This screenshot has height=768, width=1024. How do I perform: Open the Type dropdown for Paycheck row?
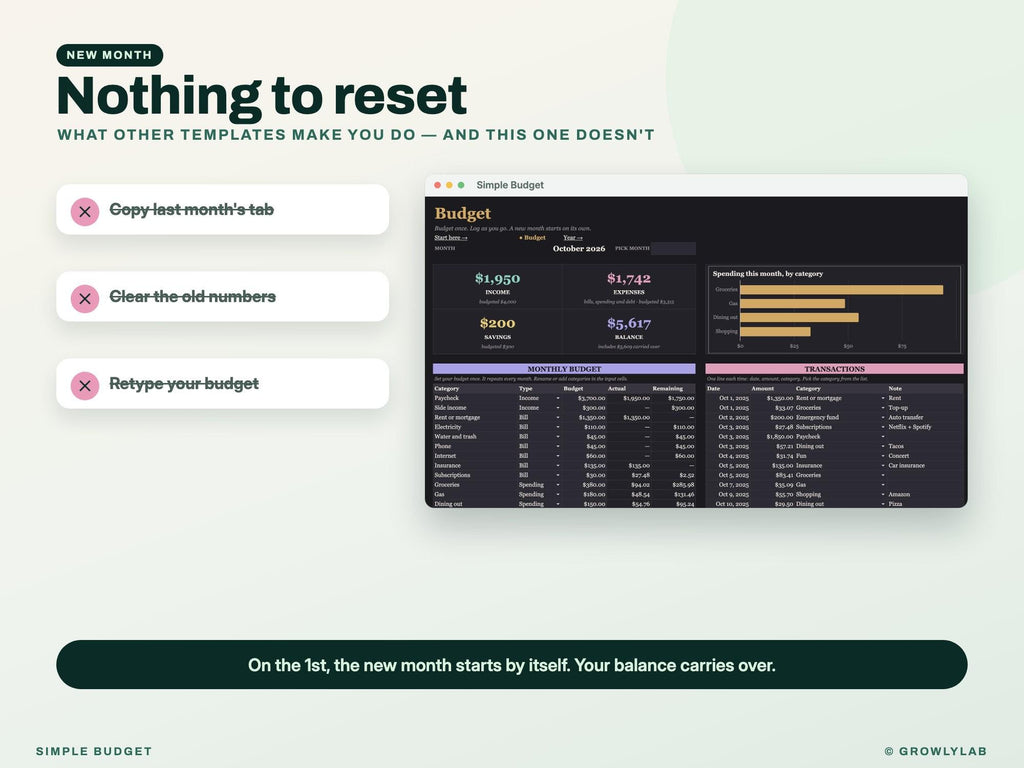[558, 398]
